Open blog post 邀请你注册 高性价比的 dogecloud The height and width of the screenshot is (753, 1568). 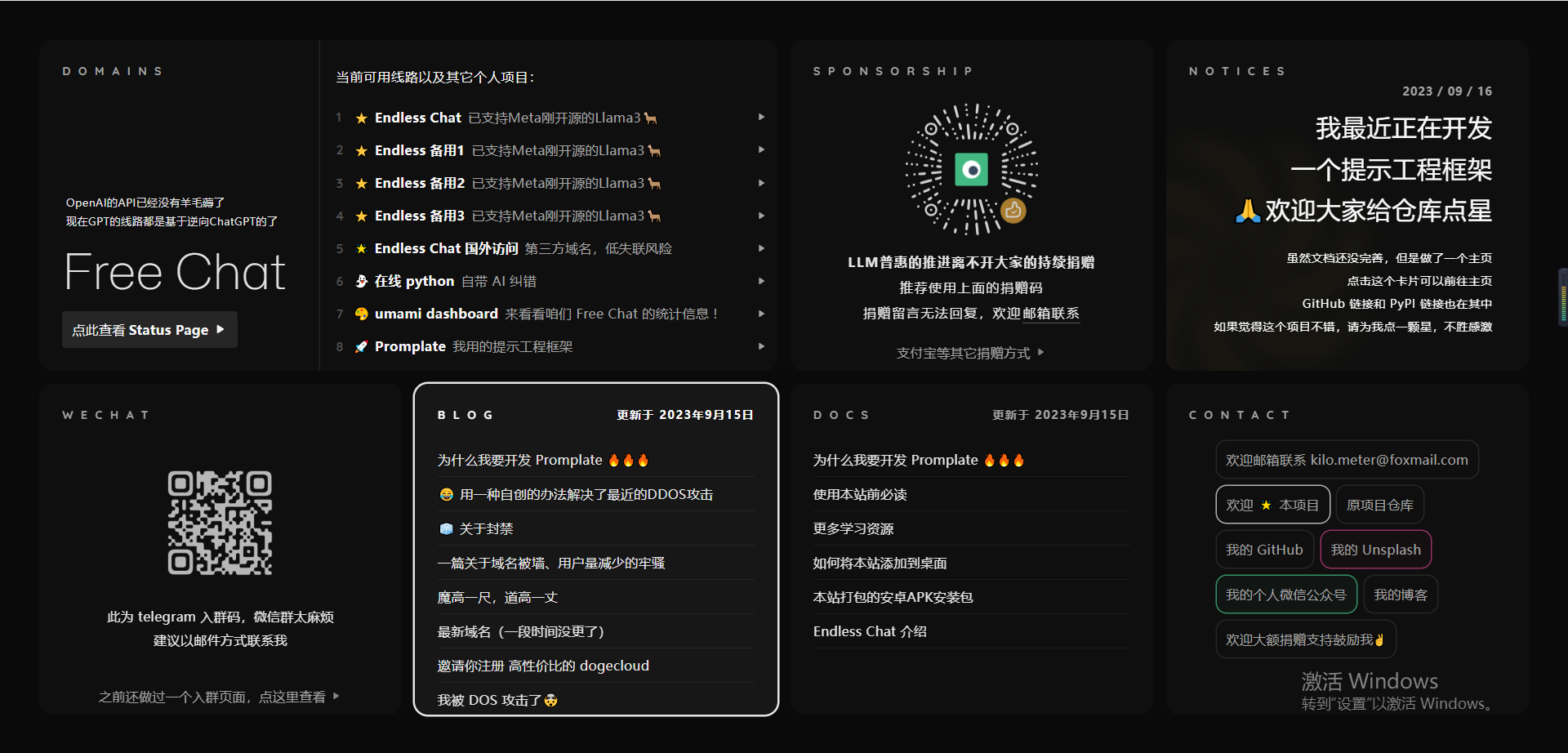click(543, 666)
